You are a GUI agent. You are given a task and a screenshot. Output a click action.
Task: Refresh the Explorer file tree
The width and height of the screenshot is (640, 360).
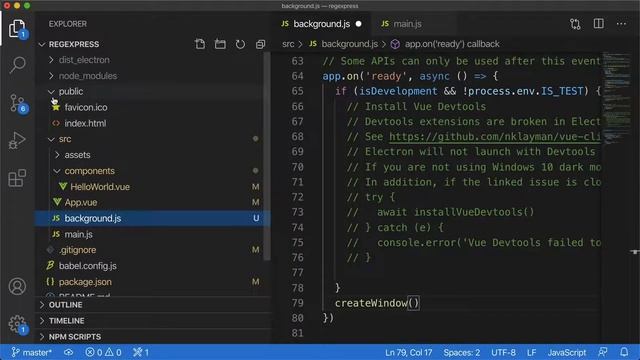click(240, 44)
